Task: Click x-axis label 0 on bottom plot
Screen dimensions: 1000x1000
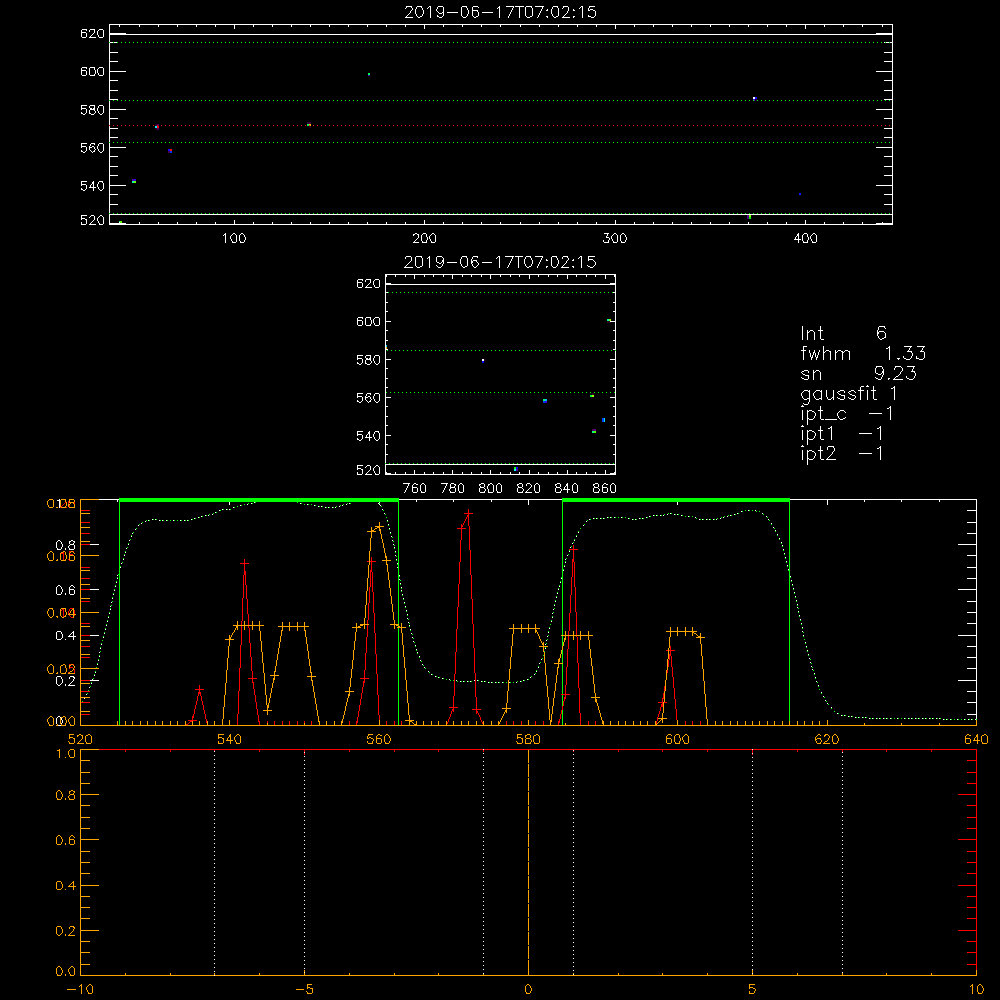Action: click(x=528, y=989)
